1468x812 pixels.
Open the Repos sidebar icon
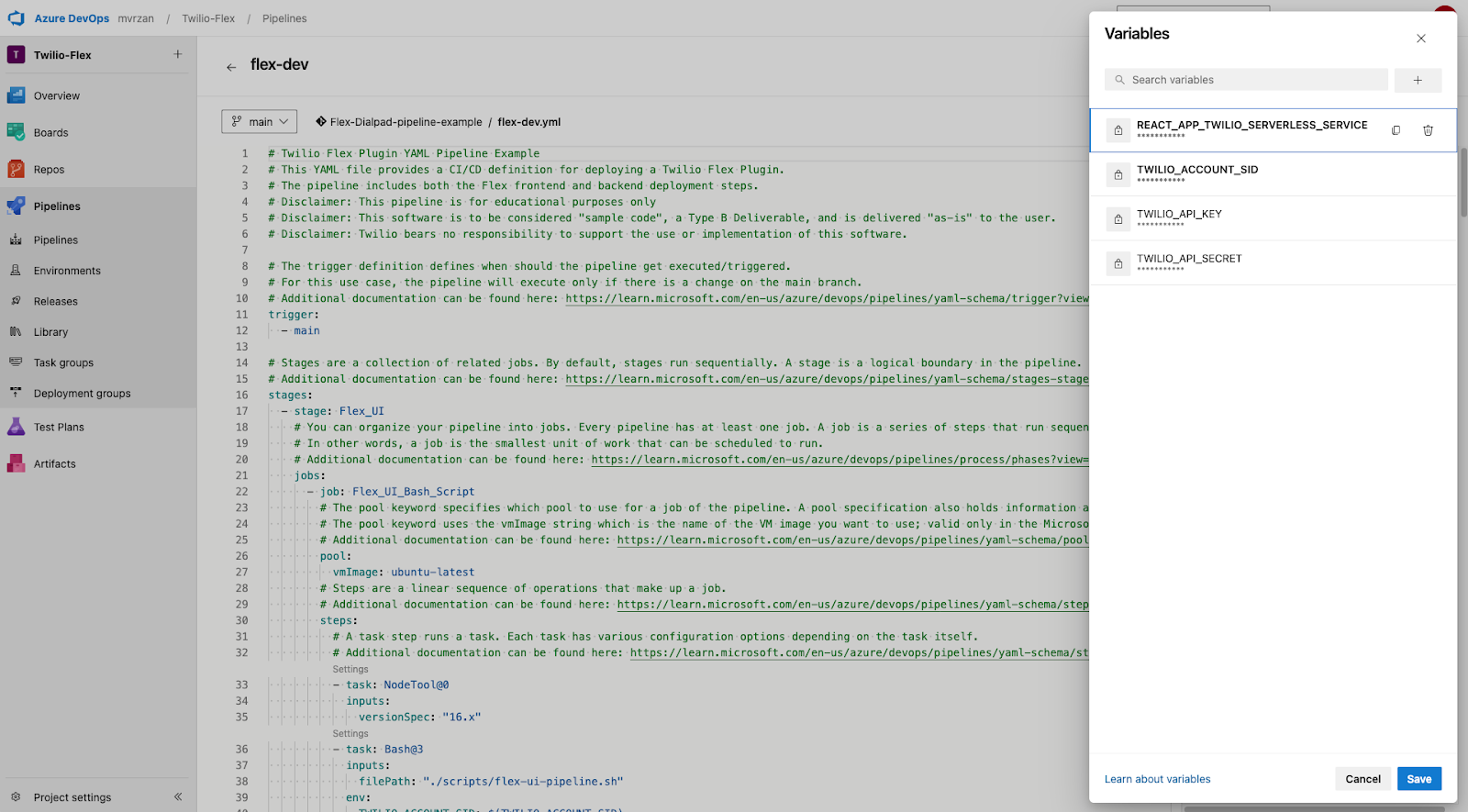(16, 169)
